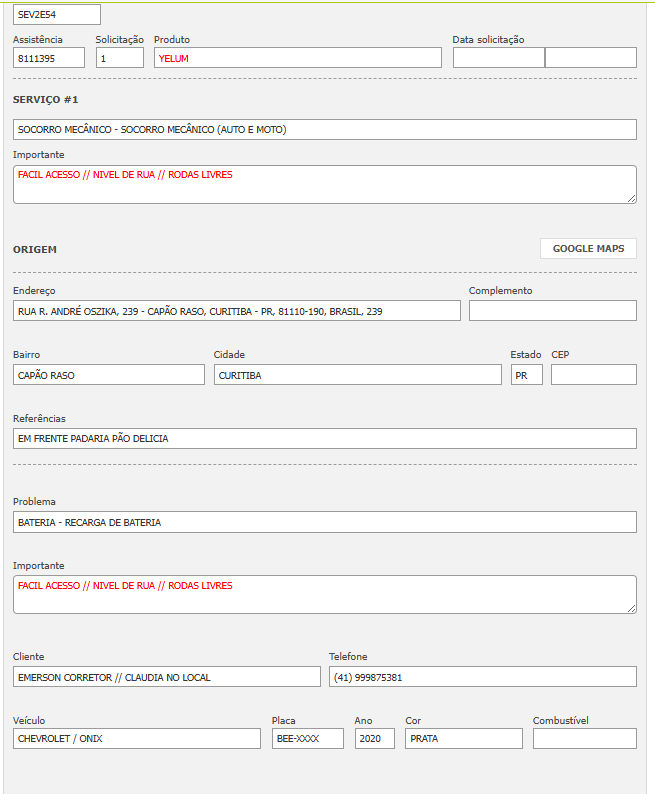
Task: Click the first Data solicitação field
Action: click(498, 58)
